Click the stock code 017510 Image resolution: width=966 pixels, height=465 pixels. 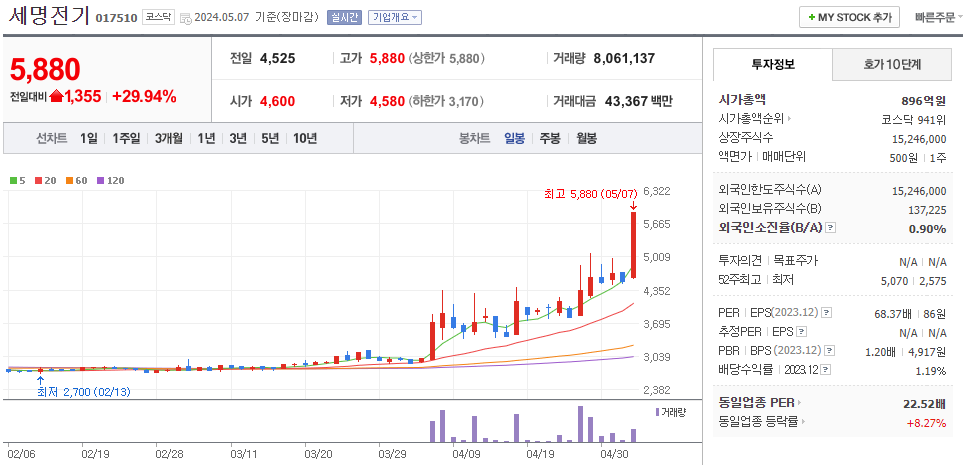(116, 18)
